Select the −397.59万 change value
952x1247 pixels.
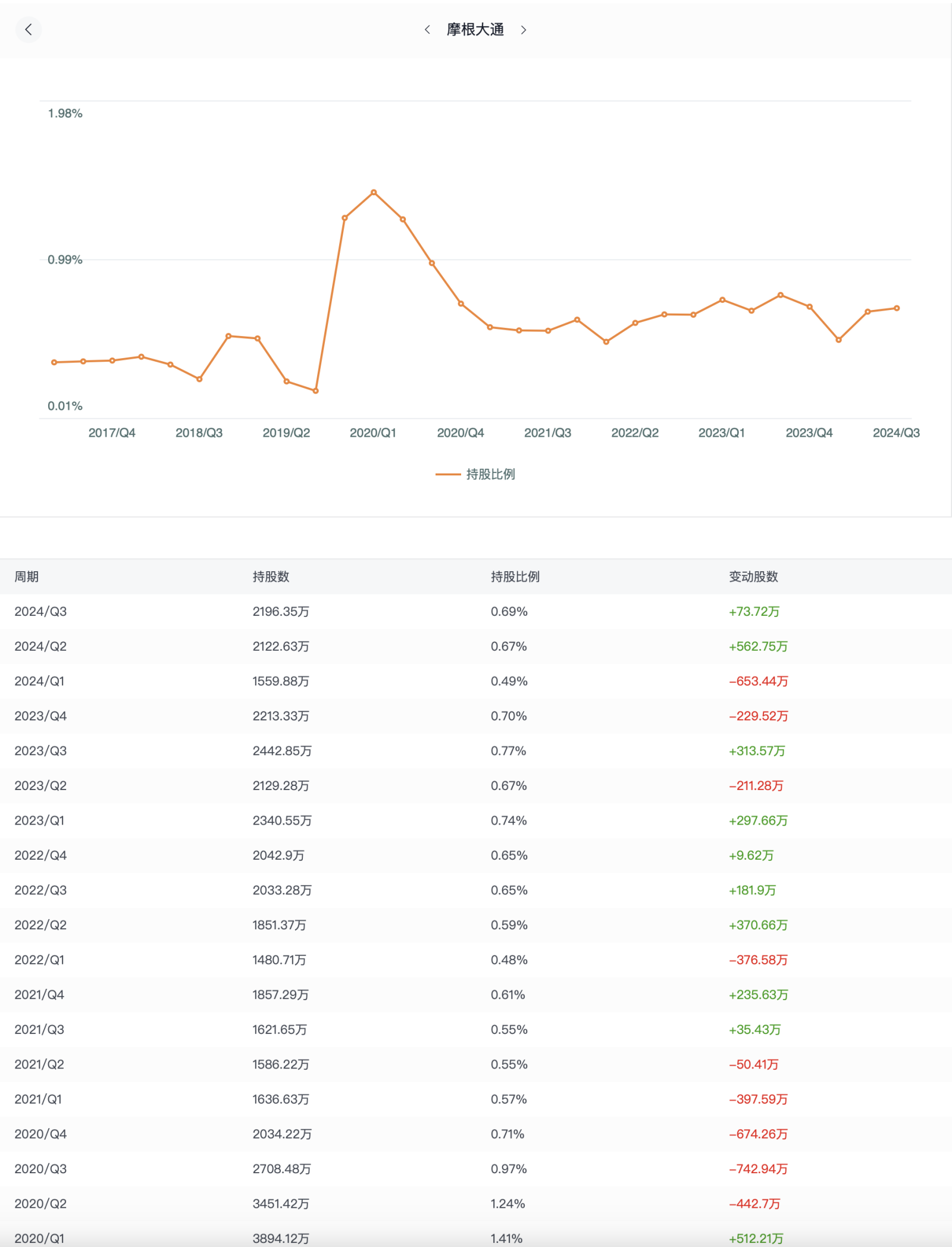[x=759, y=1099]
